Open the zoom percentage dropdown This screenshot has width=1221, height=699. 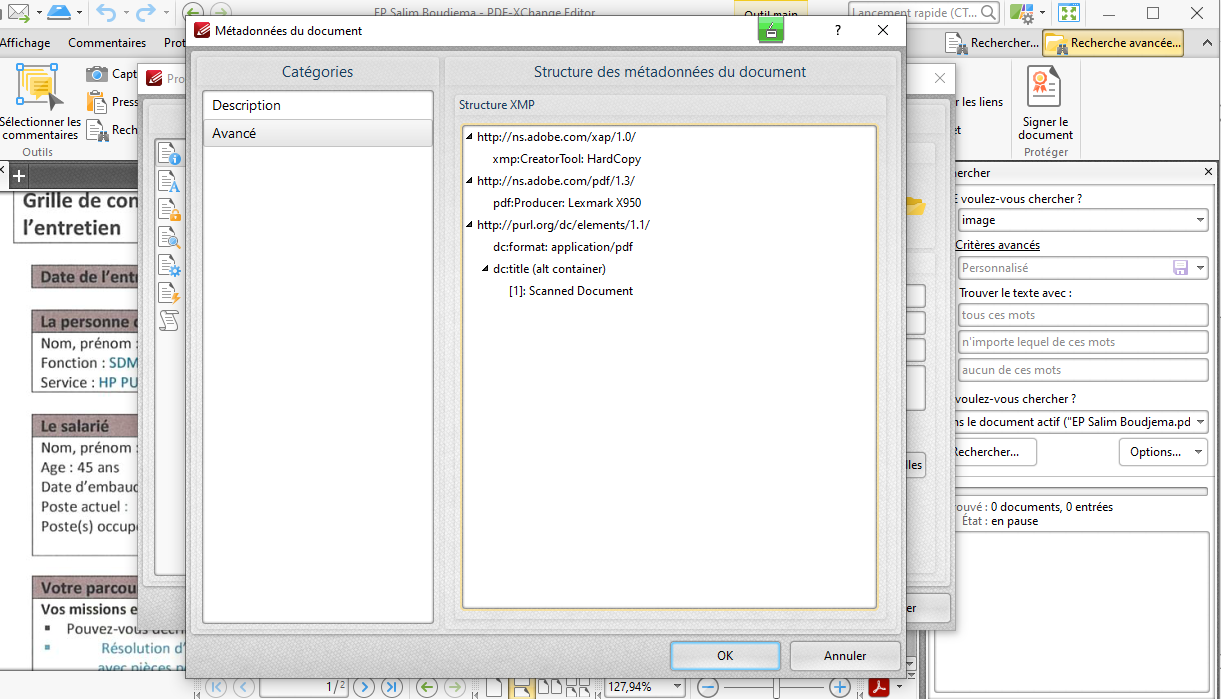(x=677, y=687)
